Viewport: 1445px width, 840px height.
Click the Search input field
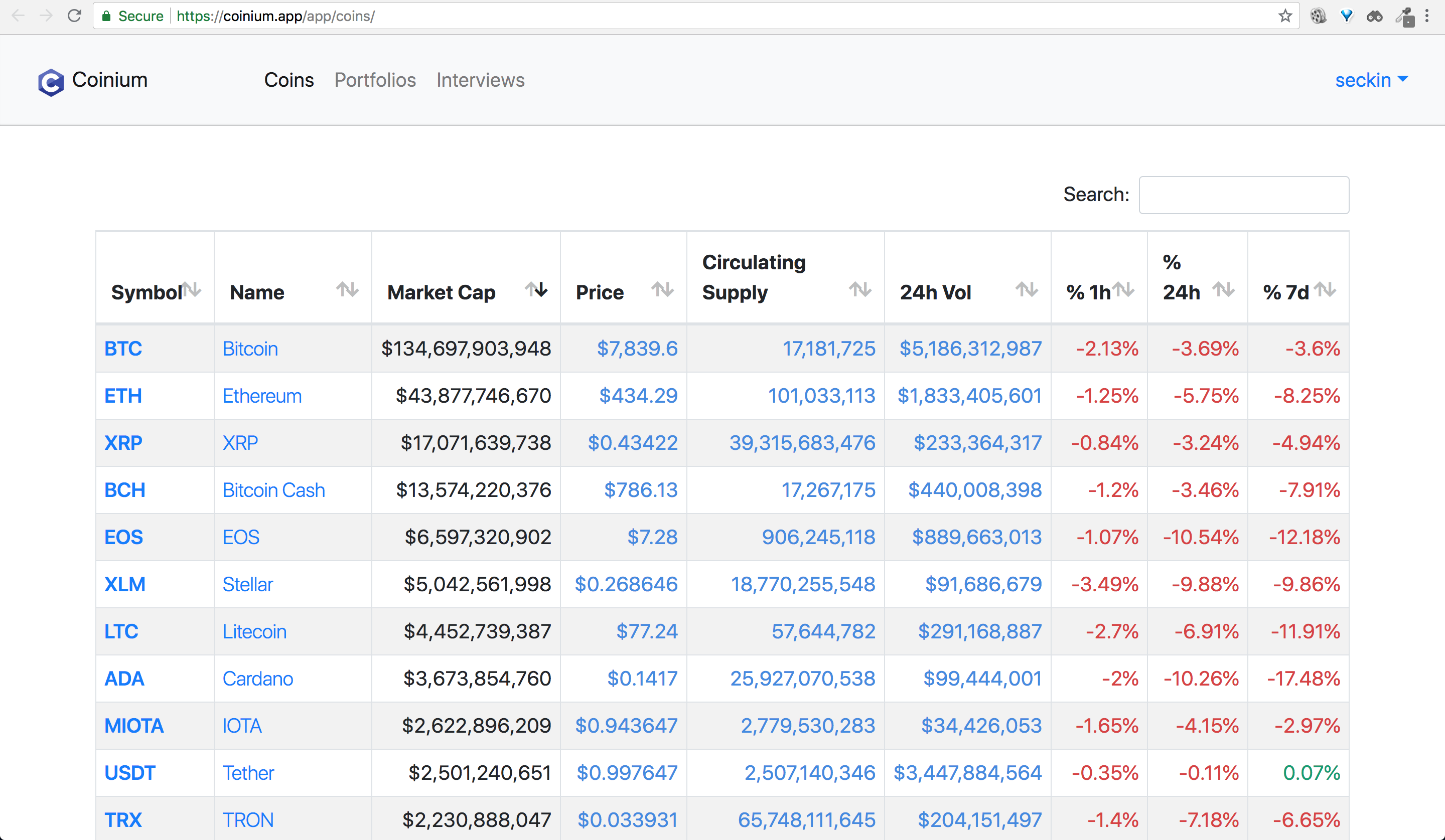pyautogui.click(x=1243, y=195)
